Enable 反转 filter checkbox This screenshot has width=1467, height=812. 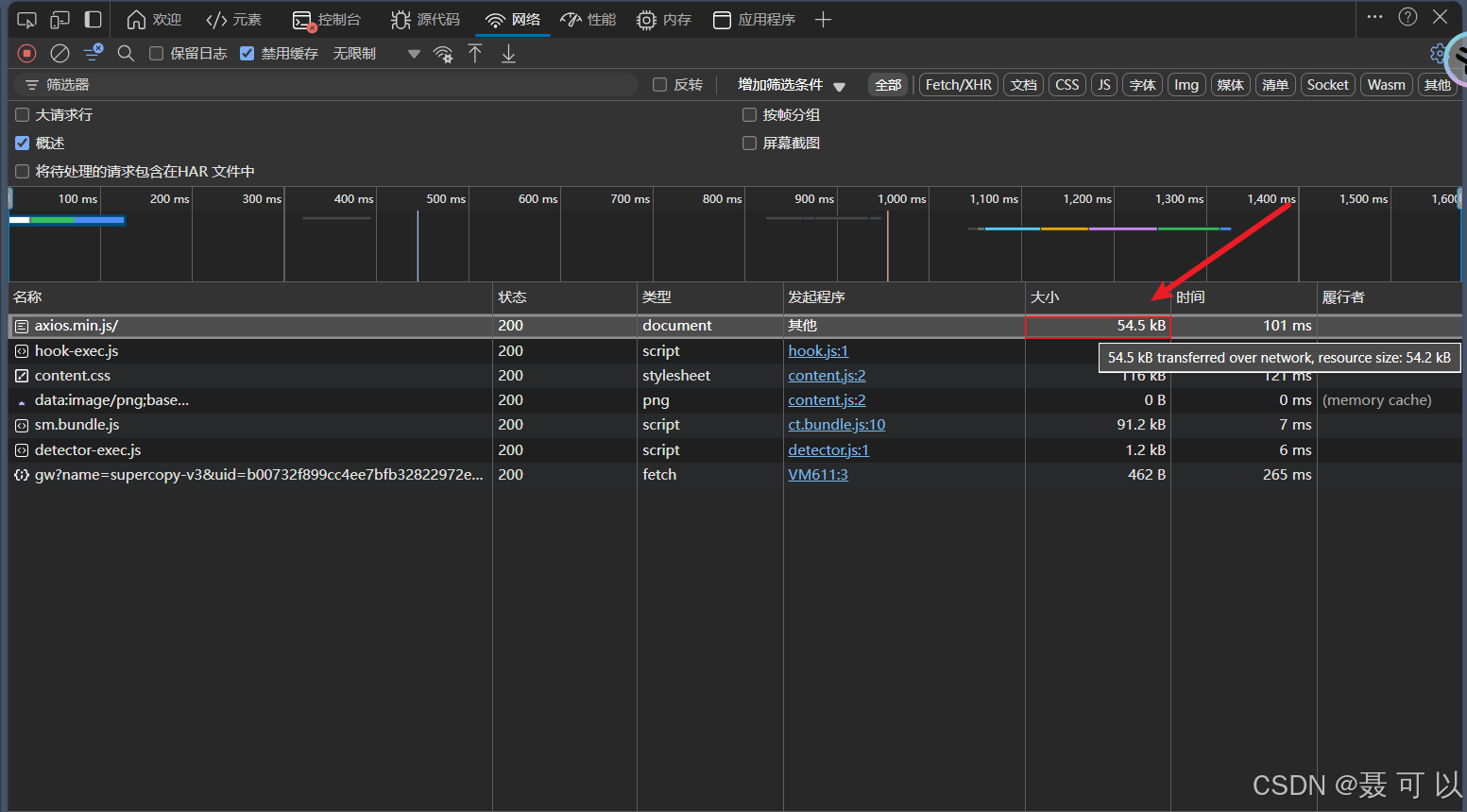tap(660, 85)
